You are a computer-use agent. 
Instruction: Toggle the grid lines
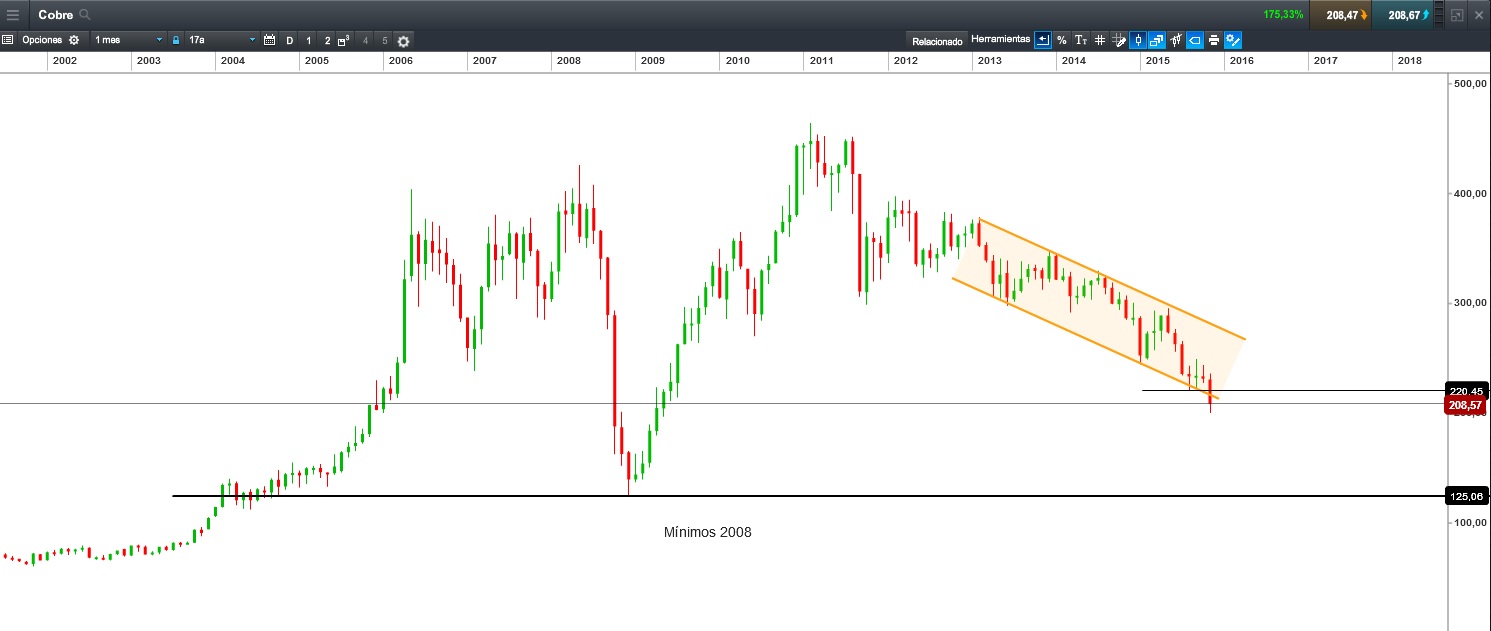click(x=1100, y=40)
